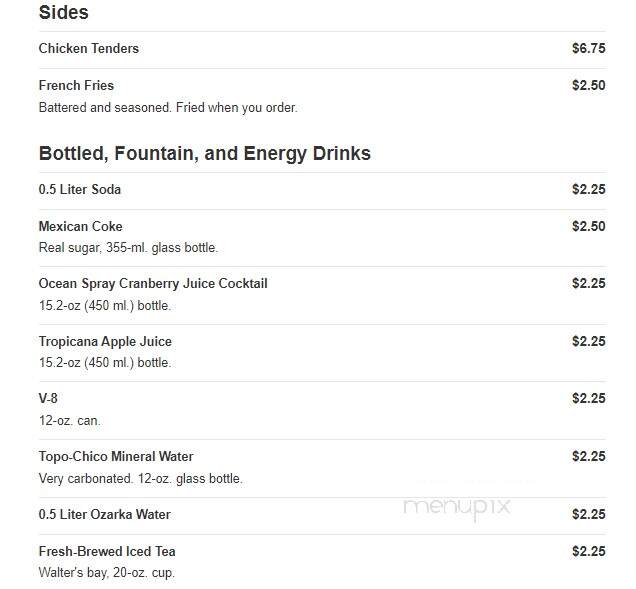636x589 pixels.
Task: Select the French Fries item
Action: pos(76,86)
